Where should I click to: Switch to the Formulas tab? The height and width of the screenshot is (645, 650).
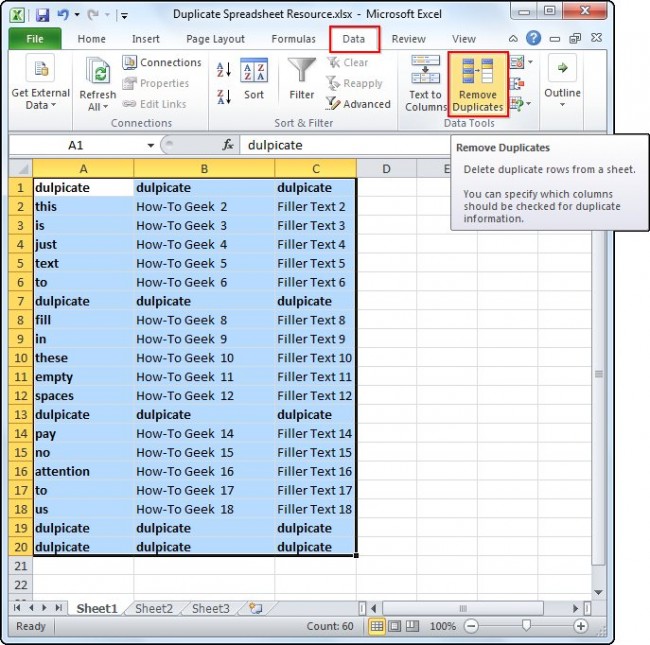(x=293, y=39)
